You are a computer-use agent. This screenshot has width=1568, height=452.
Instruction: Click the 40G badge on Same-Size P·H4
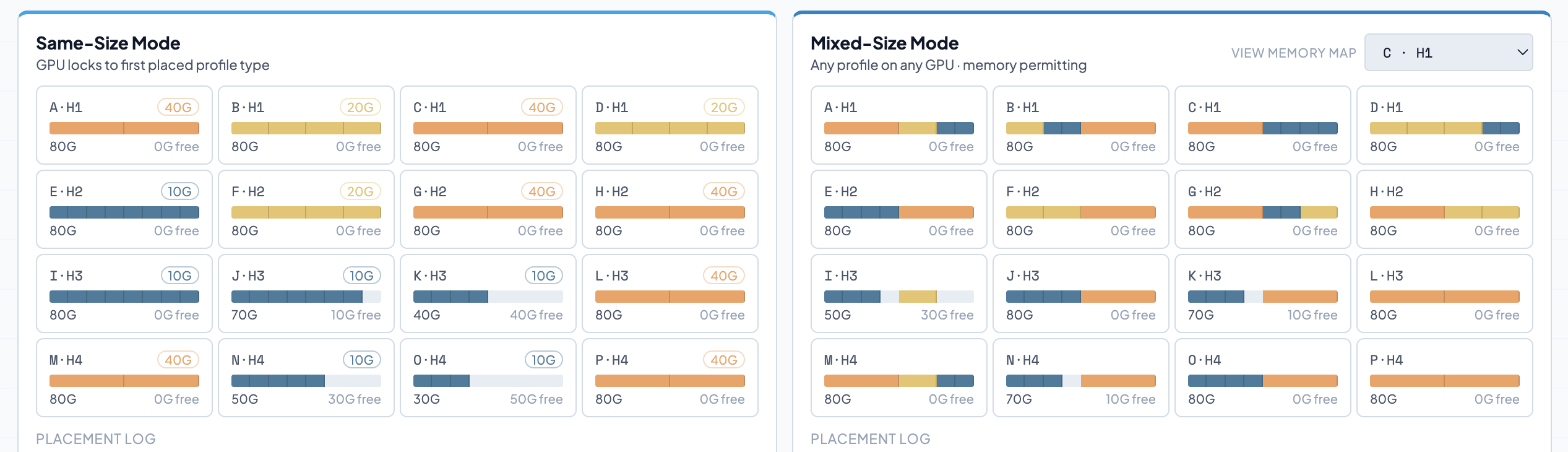(x=724, y=360)
